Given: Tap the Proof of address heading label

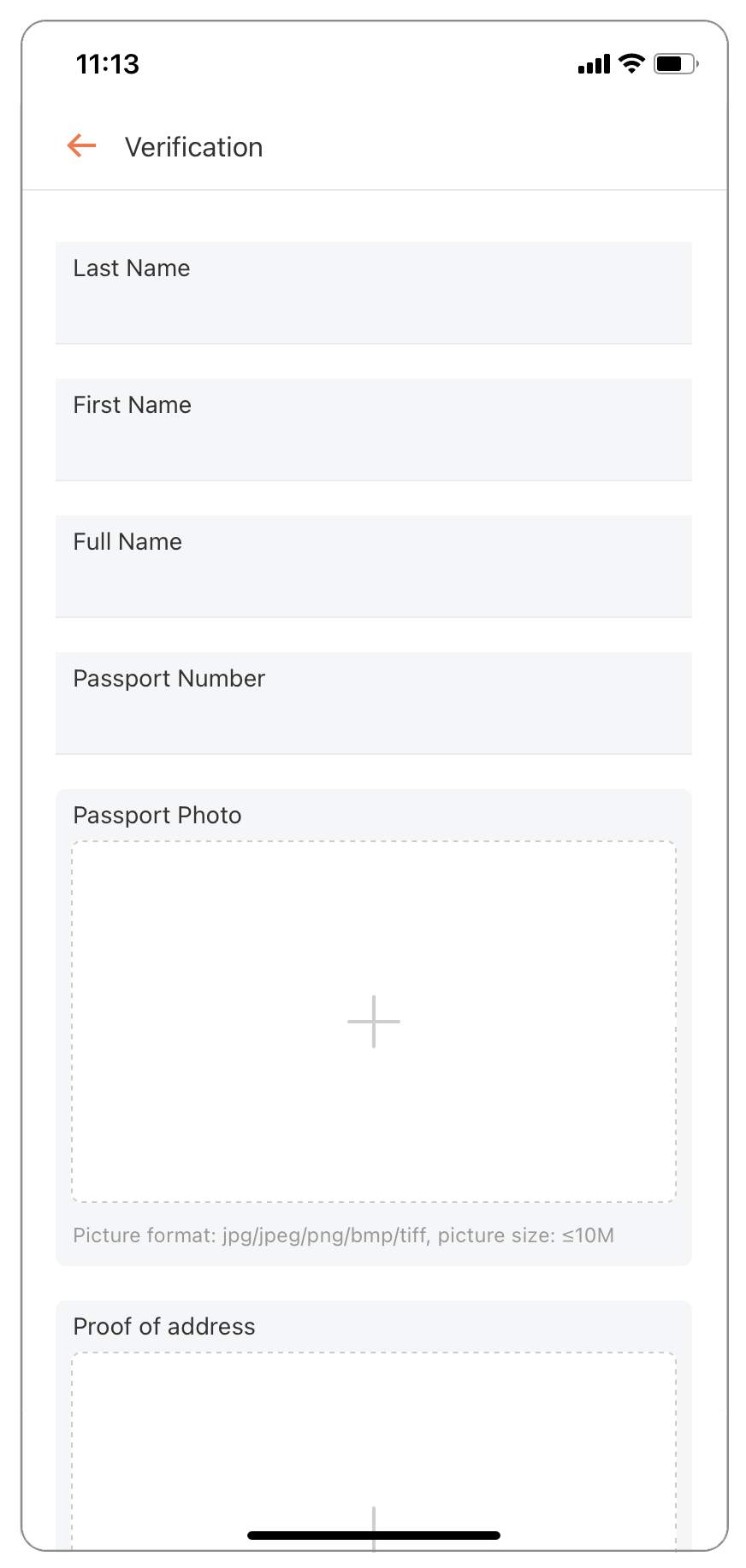Looking at the screenshot, I should [164, 1326].
